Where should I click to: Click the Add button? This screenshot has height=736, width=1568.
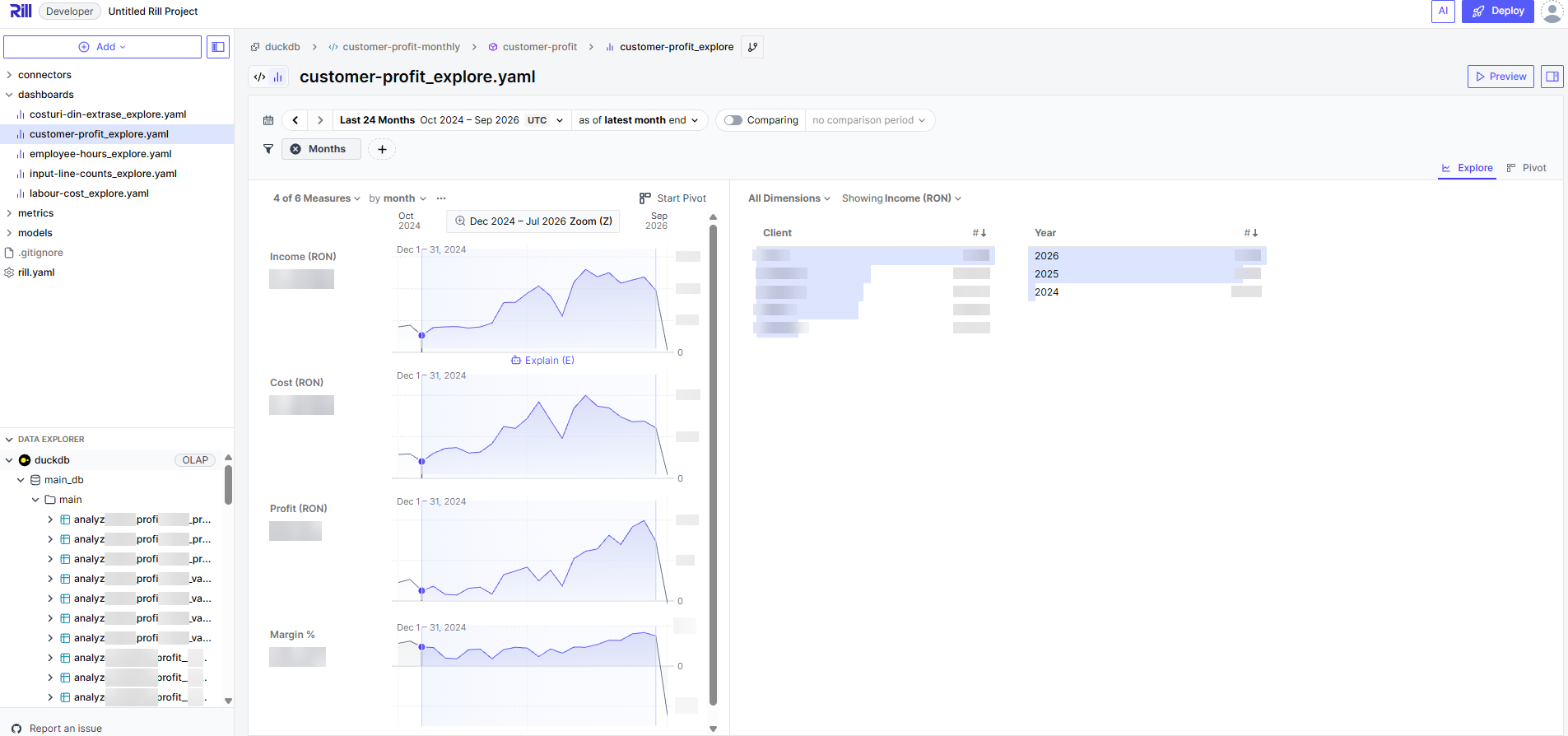[102, 47]
